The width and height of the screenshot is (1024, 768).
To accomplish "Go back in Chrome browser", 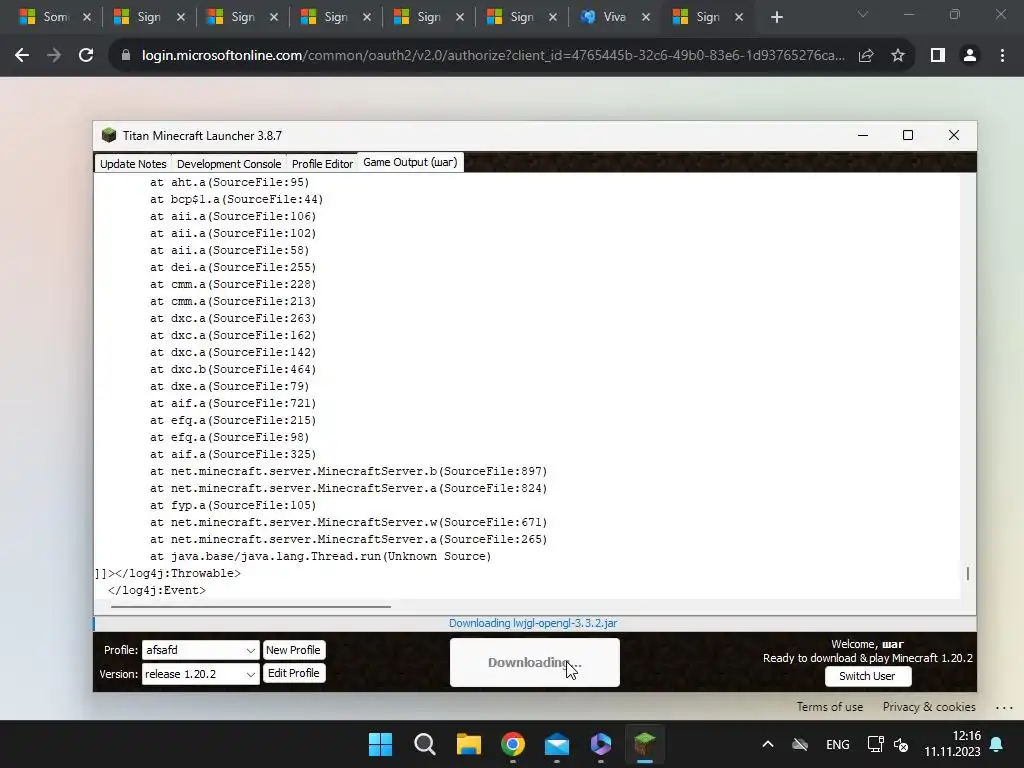I will pyautogui.click(x=22, y=56).
